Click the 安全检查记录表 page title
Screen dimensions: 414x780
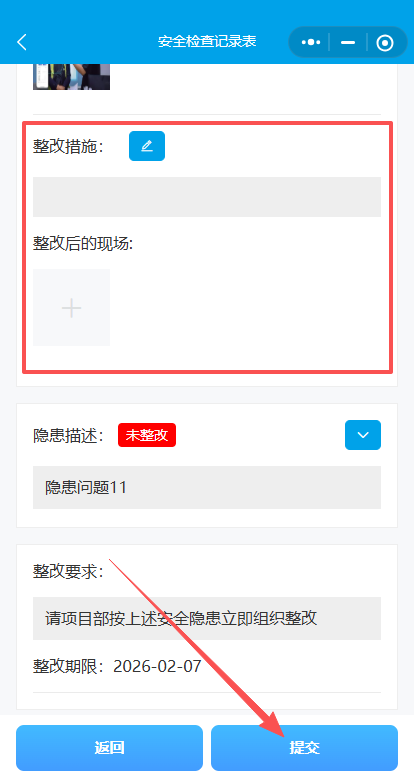coord(207,41)
